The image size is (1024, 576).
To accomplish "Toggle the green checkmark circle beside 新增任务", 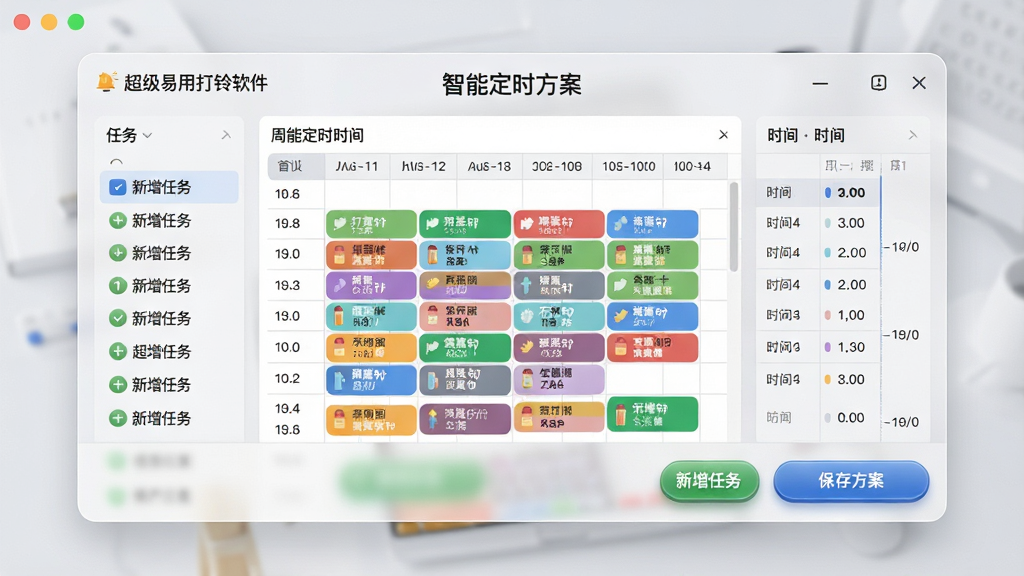I will point(118,318).
